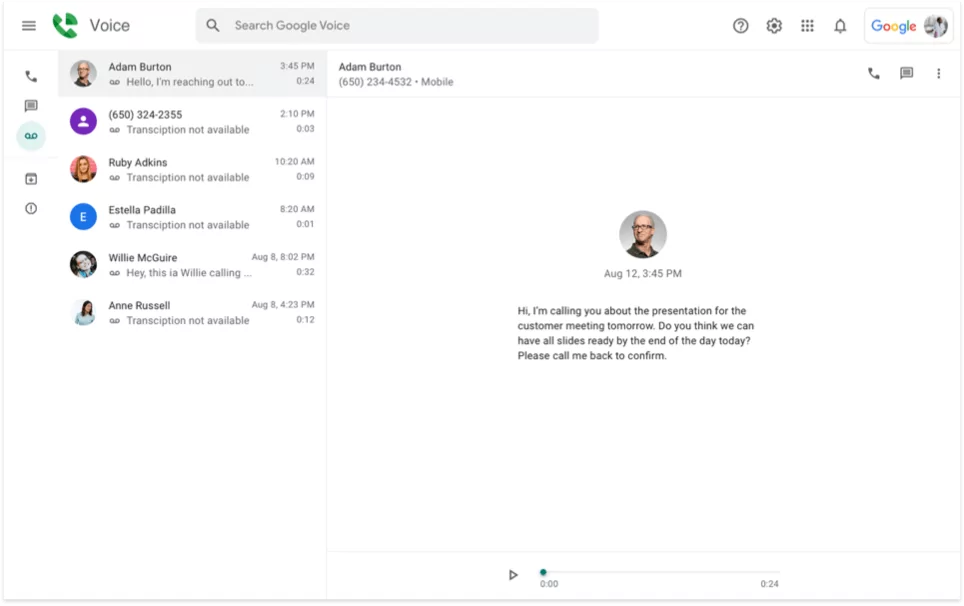Open the Calls tab in sidebar
This screenshot has height=606, width=964.
point(31,76)
